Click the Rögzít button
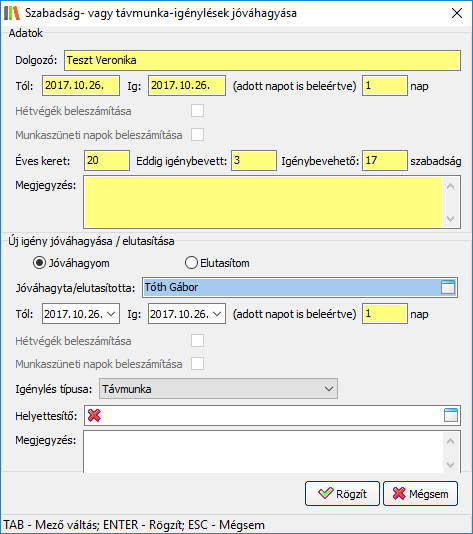The image size is (473, 534). pos(342,493)
